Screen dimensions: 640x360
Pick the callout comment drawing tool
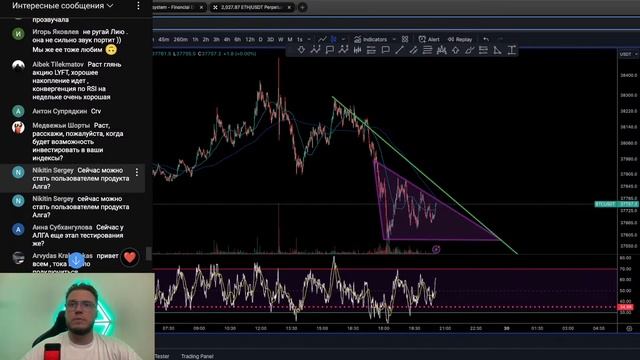point(385,50)
